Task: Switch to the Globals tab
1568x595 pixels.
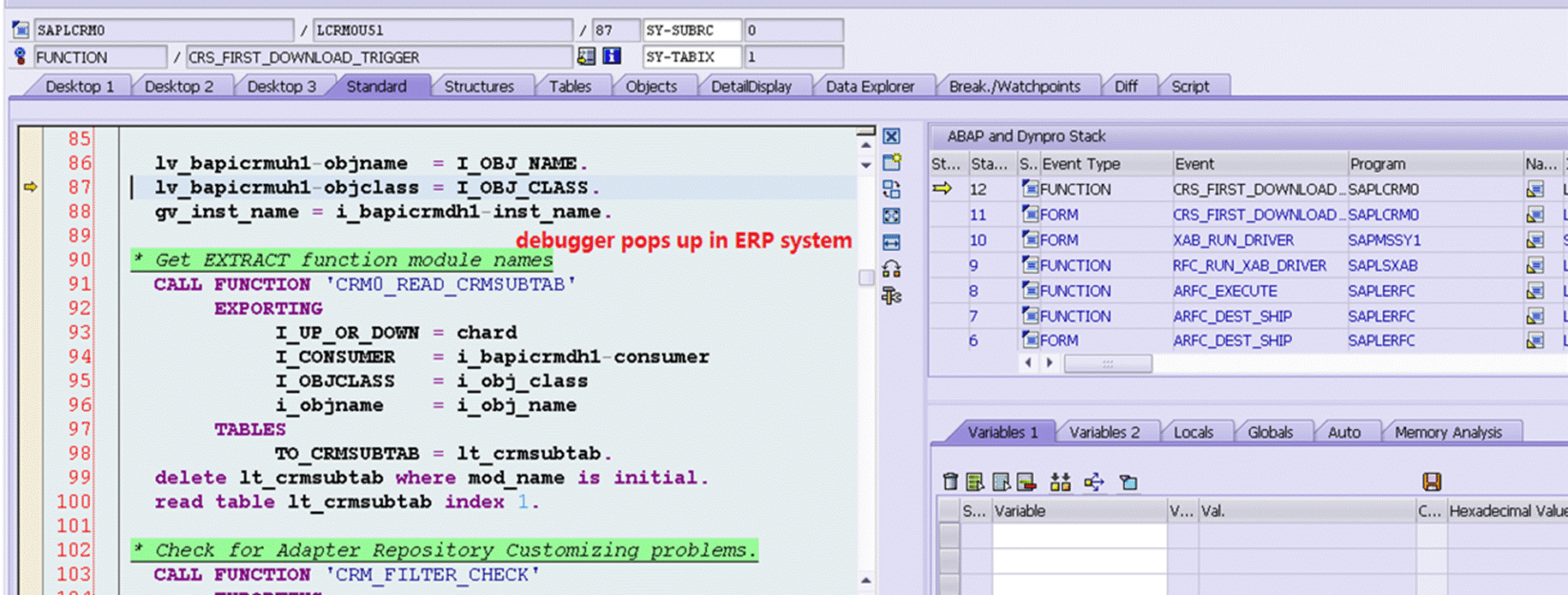Action: click(x=1271, y=432)
